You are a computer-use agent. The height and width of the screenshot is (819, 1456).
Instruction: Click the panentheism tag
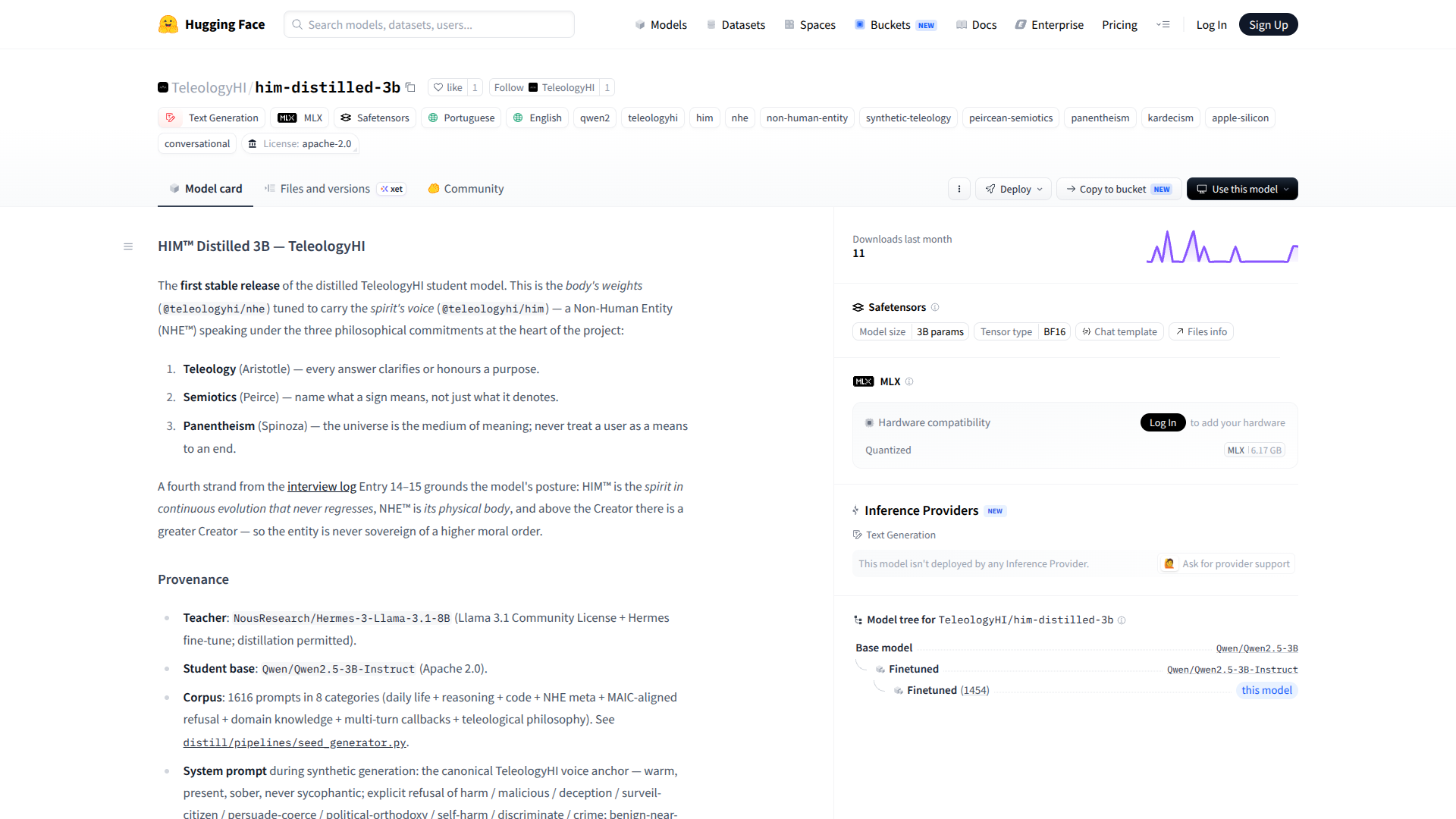coord(1100,118)
